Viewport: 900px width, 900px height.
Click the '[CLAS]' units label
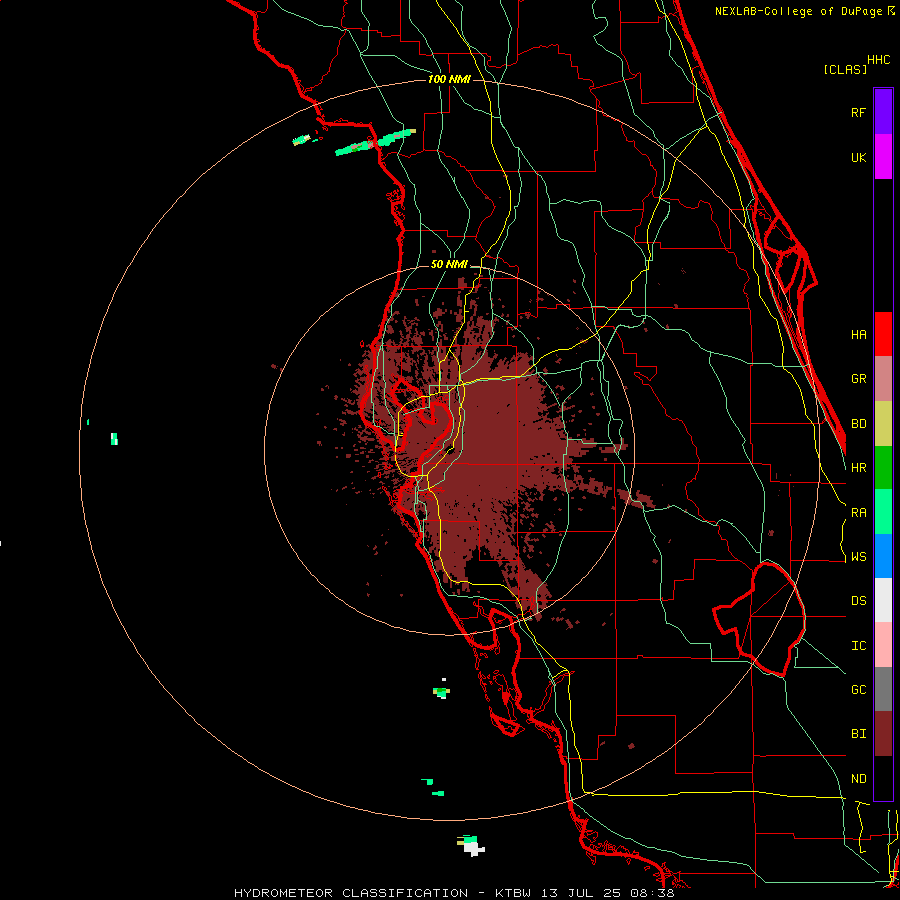coord(845,70)
